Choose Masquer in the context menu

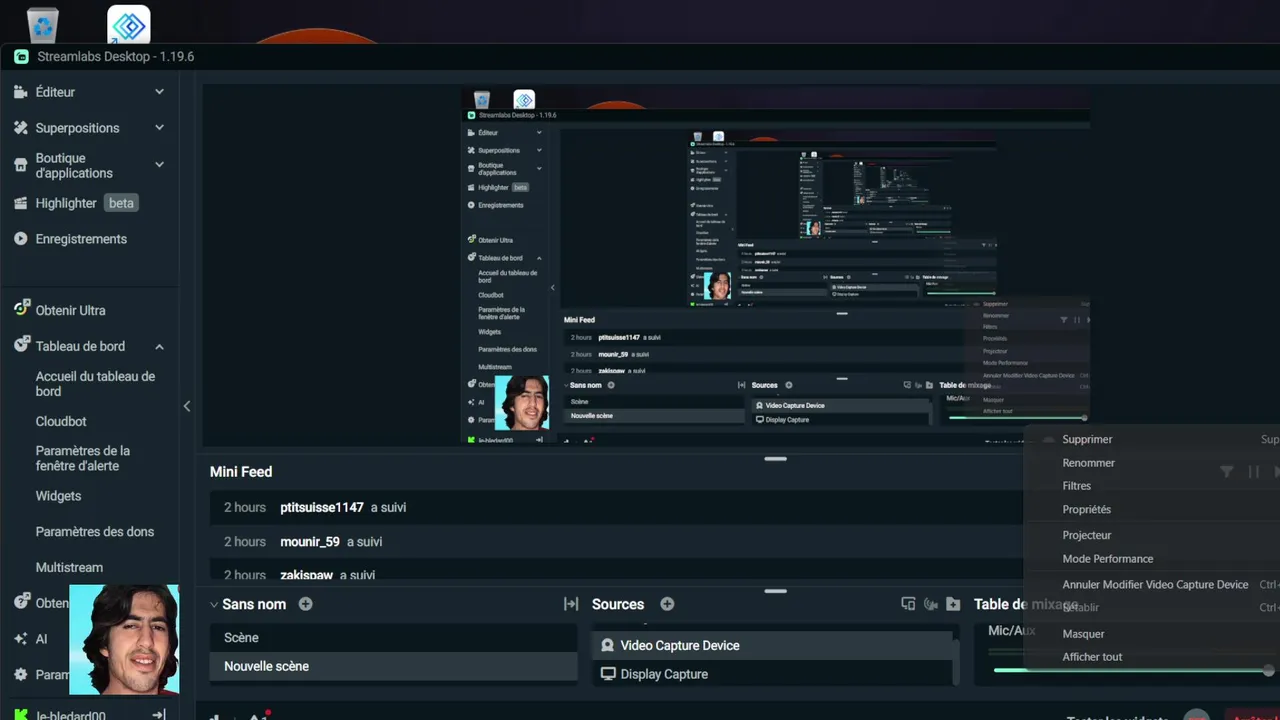click(1083, 634)
